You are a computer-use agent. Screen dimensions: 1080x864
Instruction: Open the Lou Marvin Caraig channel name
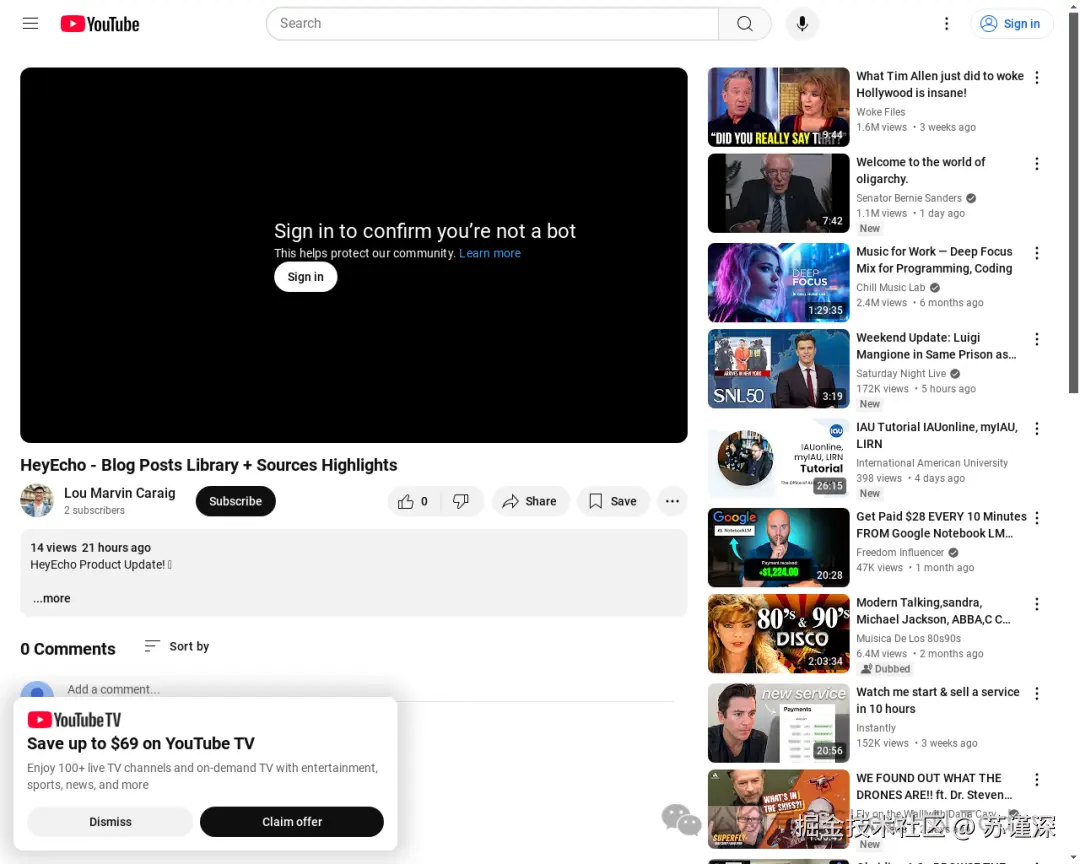[120, 493]
